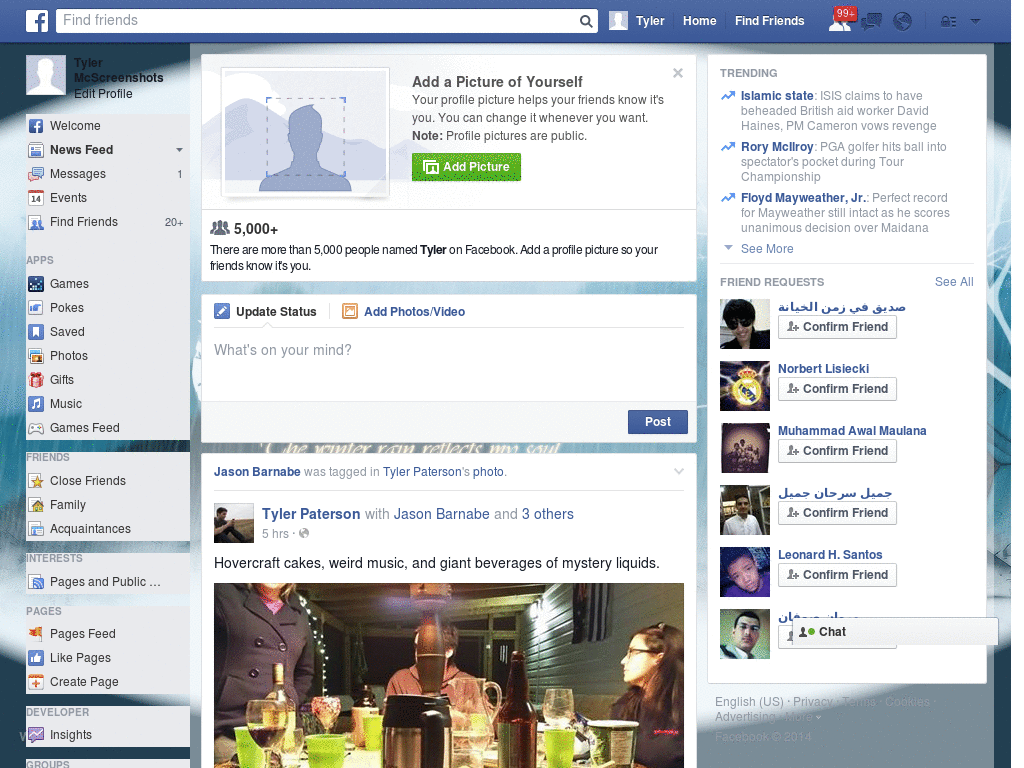This screenshot has height=768, width=1024.
Task: Click Tyler profile avatar in top bar
Action: (x=618, y=21)
